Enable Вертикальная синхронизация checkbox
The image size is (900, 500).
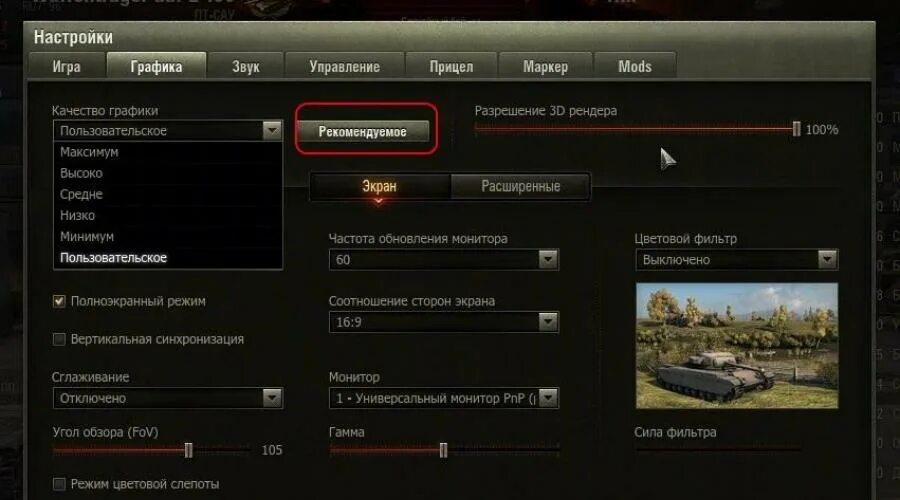[x=59, y=339]
